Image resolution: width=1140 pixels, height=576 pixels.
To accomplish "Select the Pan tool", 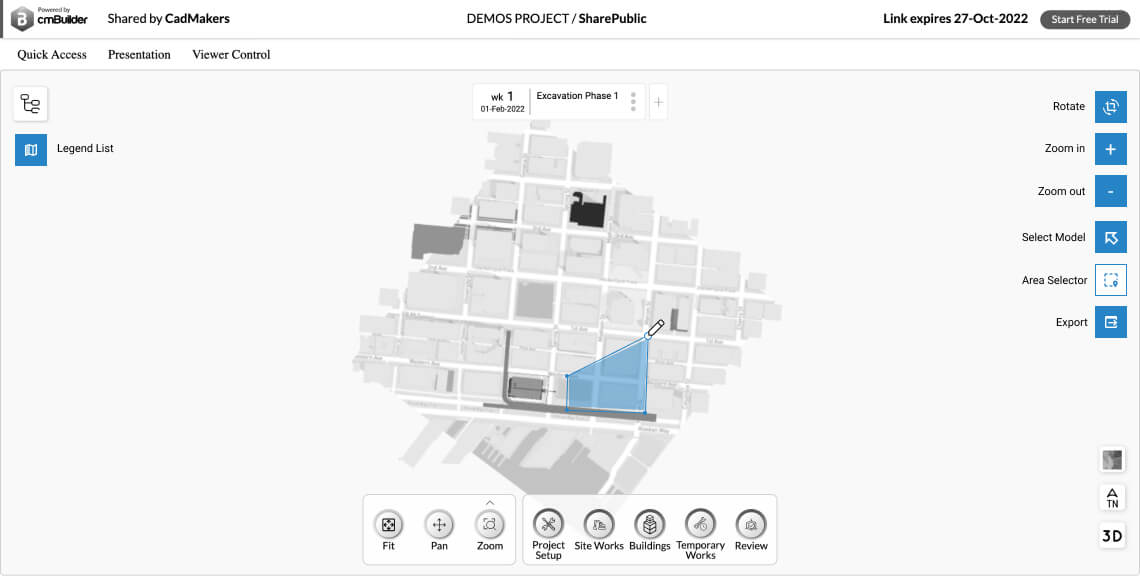I will click(x=439, y=524).
